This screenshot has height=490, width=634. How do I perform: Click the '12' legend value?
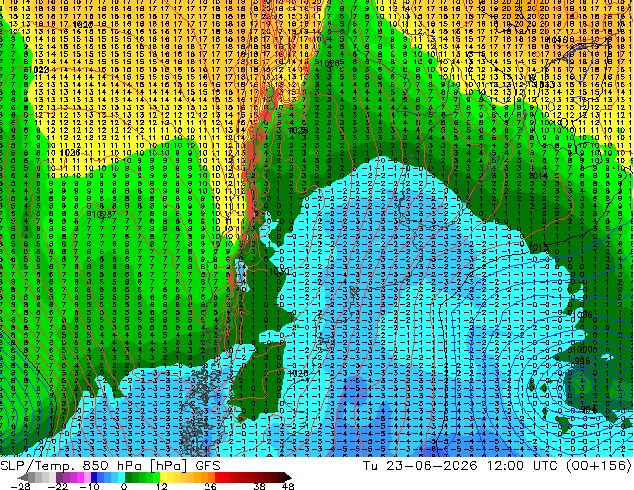pyautogui.click(x=162, y=486)
